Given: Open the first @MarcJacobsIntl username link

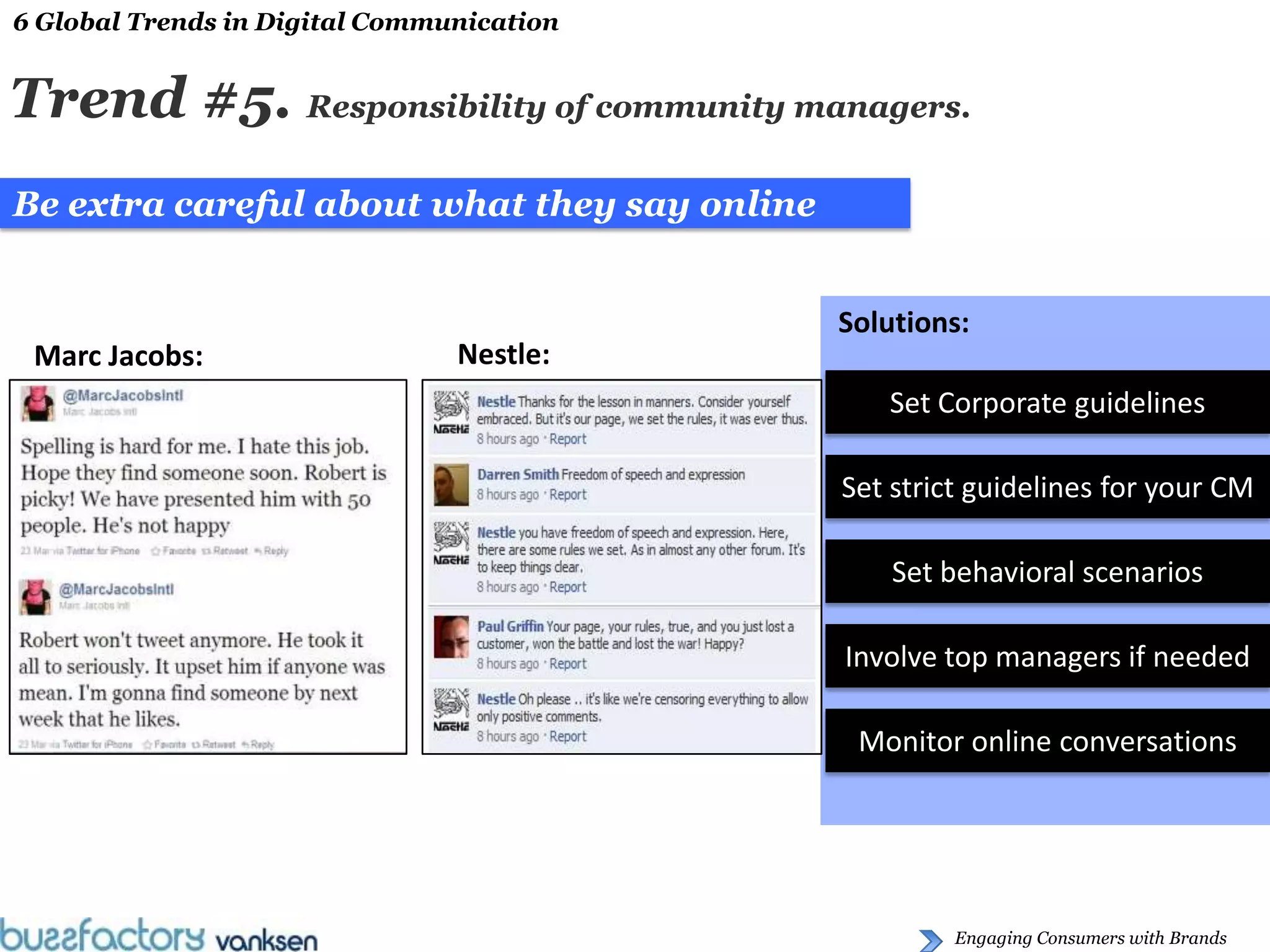Looking at the screenshot, I should click(123, 395).
